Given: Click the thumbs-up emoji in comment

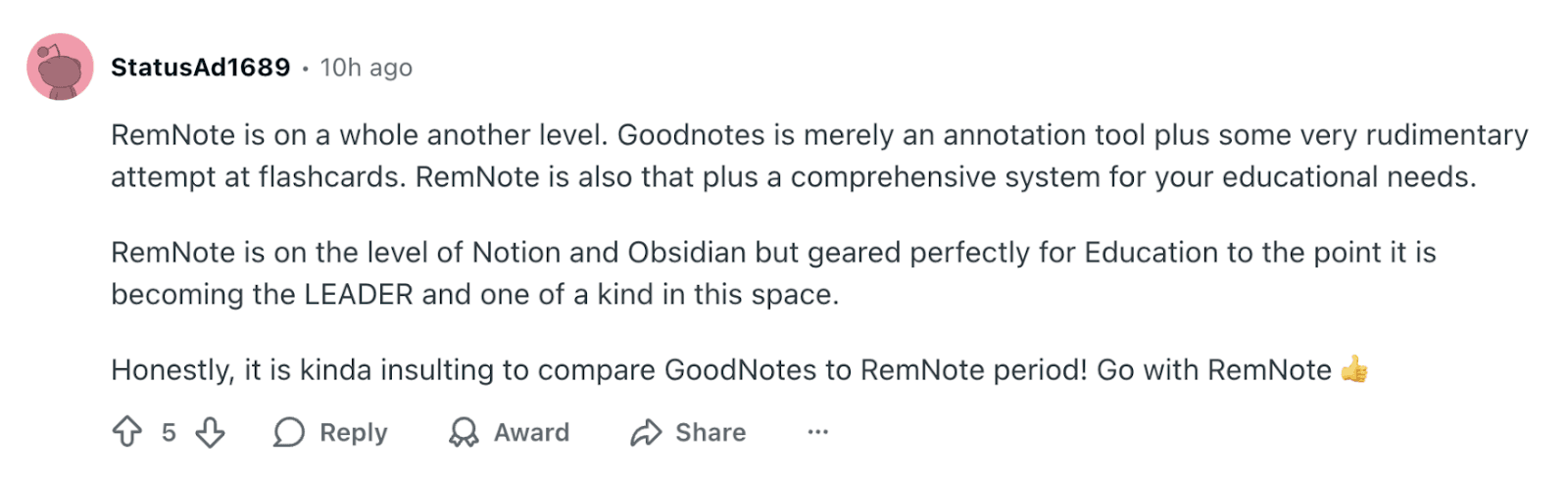Looking at the screenshot, I should tap(1354, 369).
